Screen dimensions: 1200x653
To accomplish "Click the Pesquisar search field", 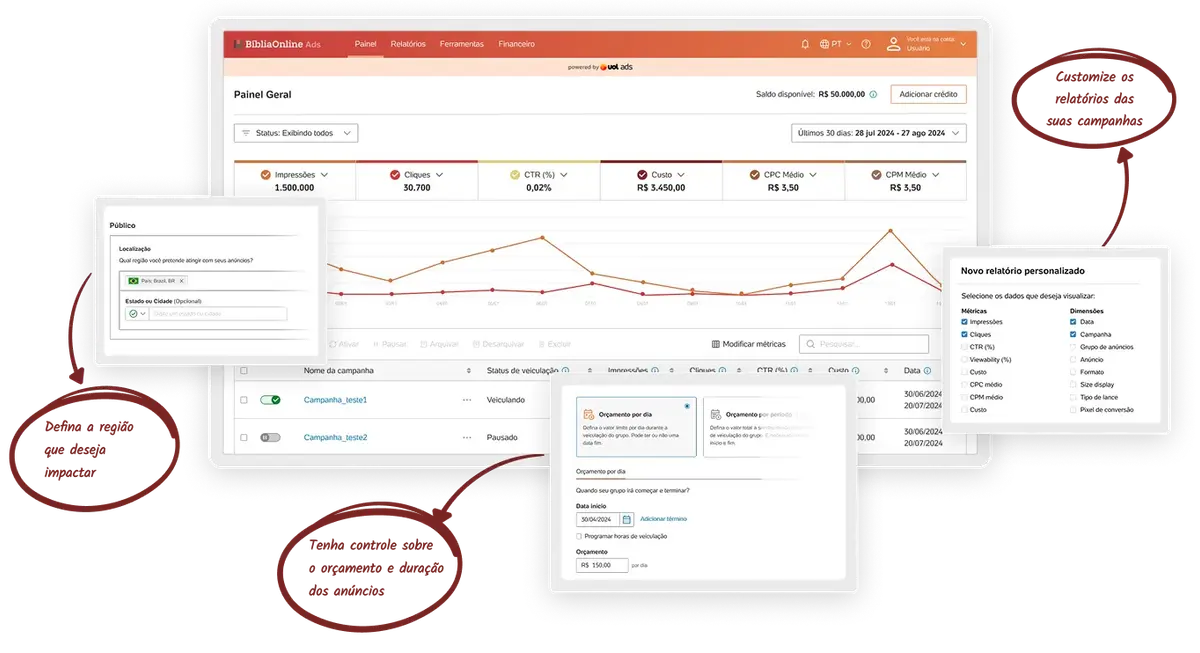I will [x=864, y=344].
